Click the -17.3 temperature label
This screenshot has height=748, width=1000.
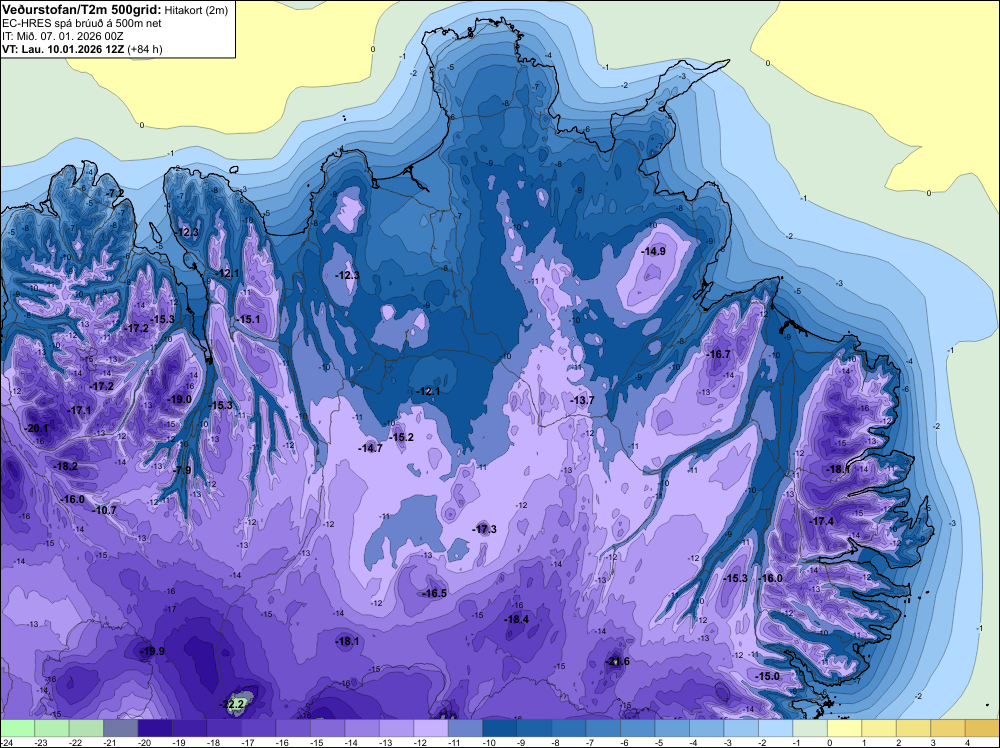tap(485, 529)
